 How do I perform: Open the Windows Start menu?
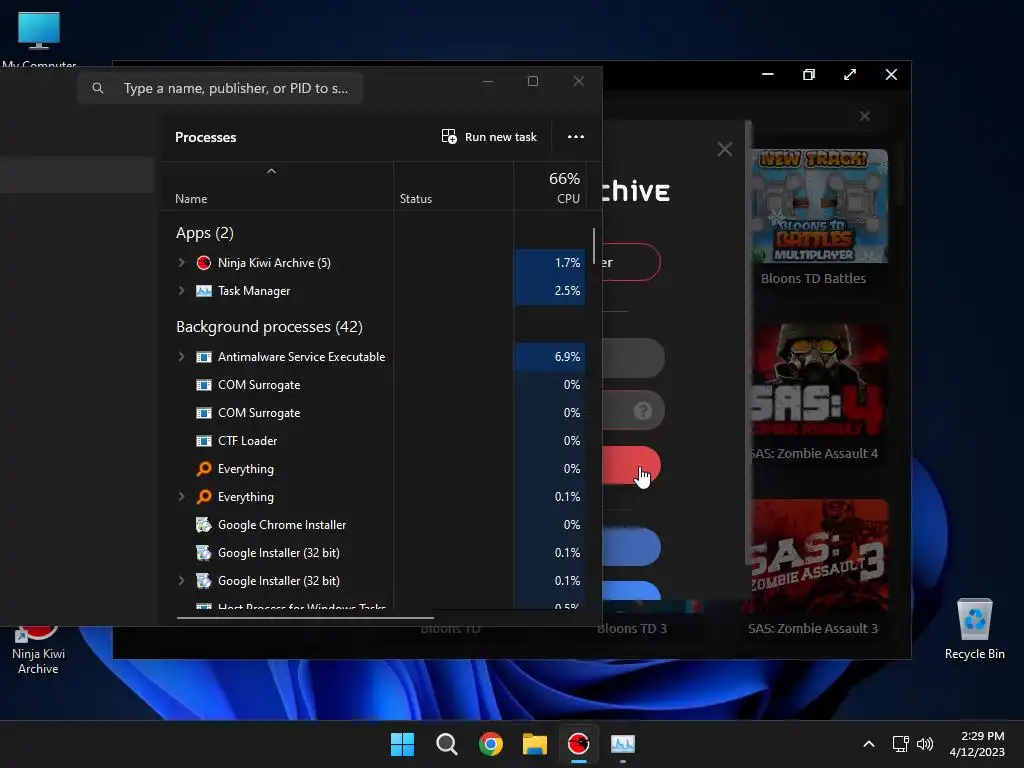point(402,744)
